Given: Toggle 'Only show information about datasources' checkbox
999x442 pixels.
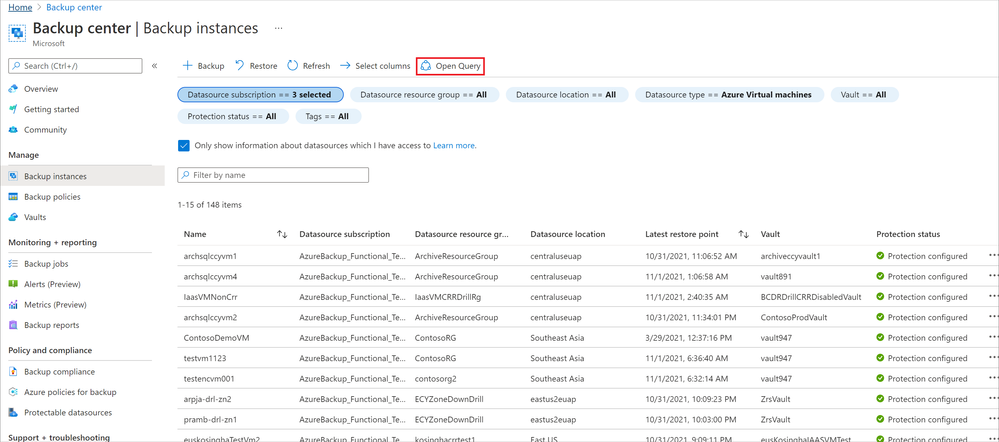Looking at the screenshot, I should tap(184, 145).
